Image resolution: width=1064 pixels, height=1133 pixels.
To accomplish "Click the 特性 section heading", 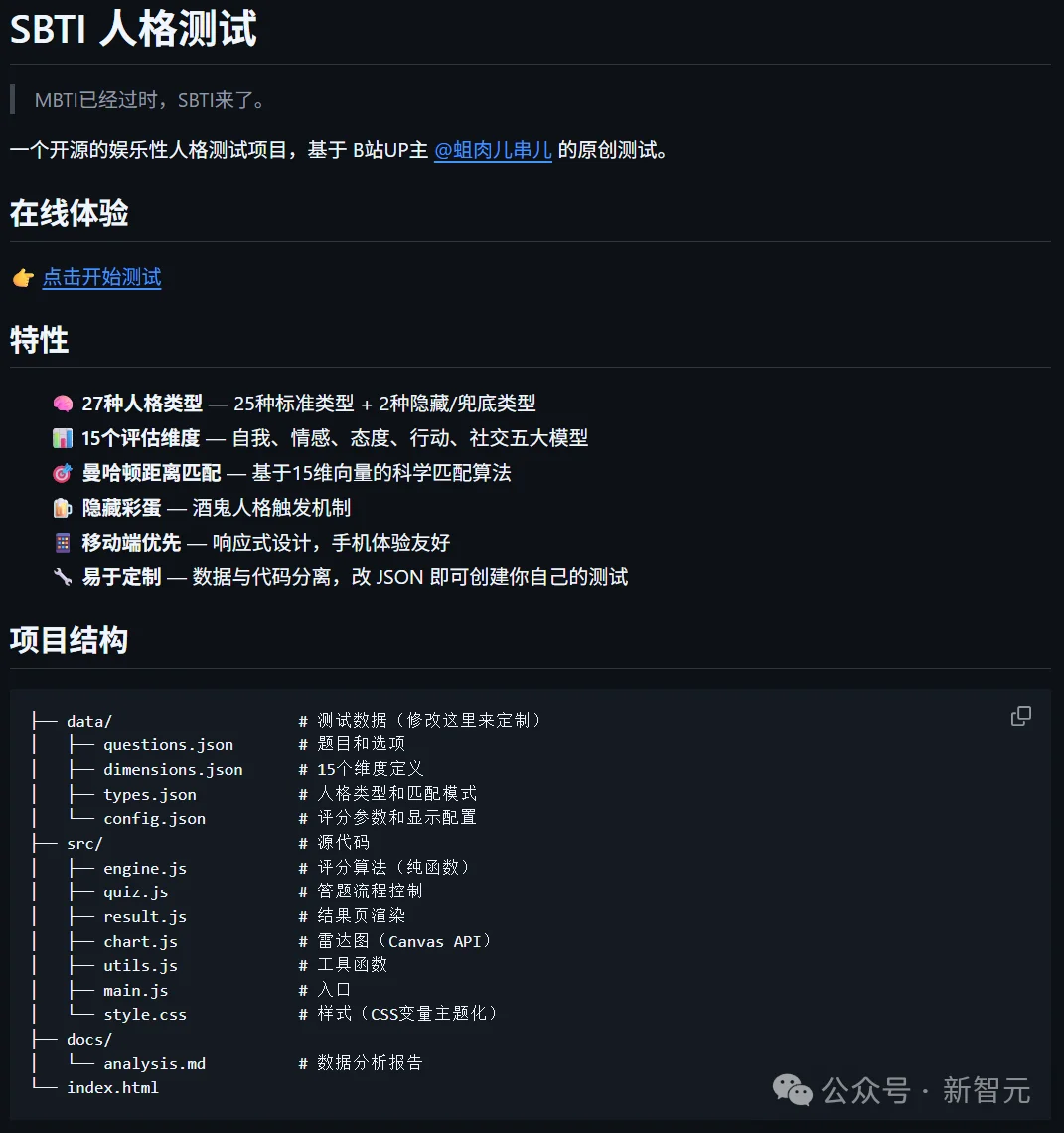I will (39, 340).
